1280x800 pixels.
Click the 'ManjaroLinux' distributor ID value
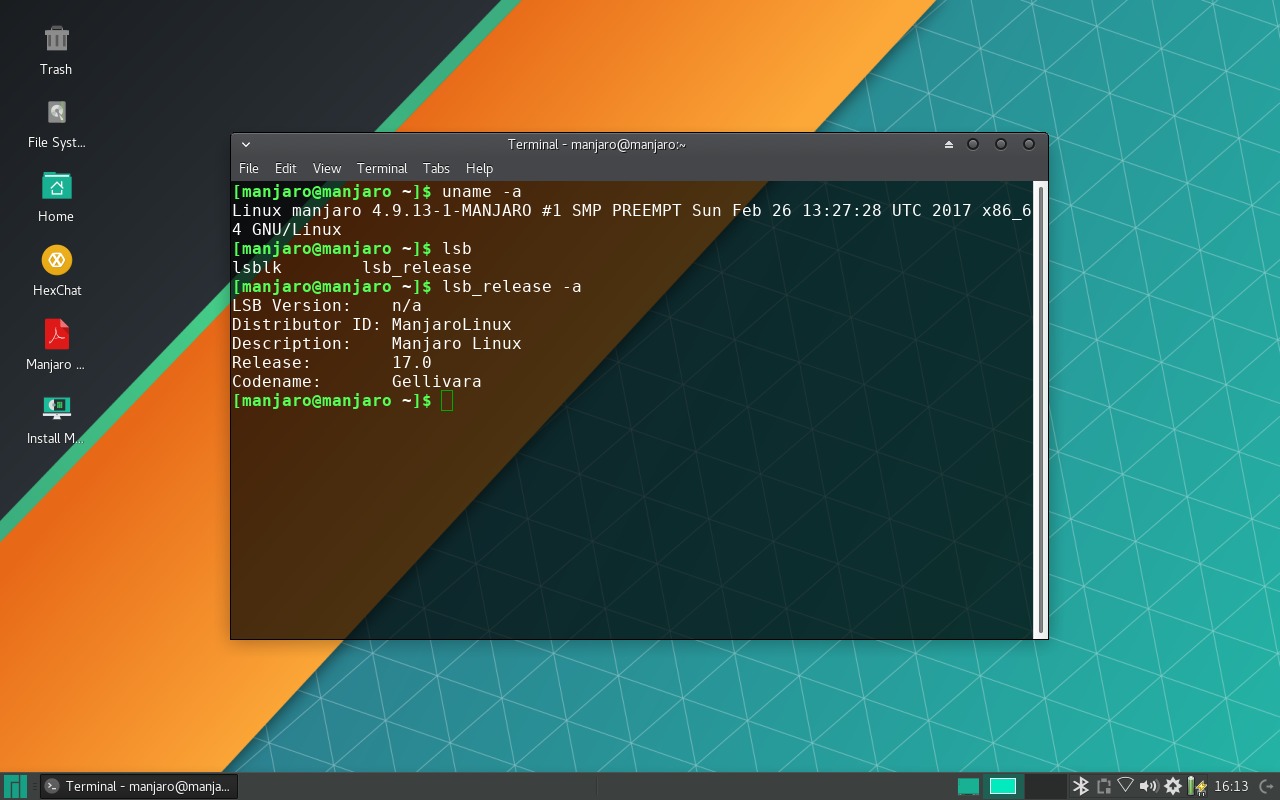click(x=452, y=325)
